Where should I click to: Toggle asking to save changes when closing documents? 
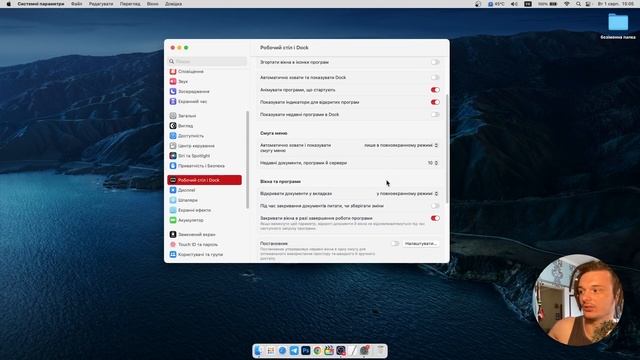[x=435, y=206]
